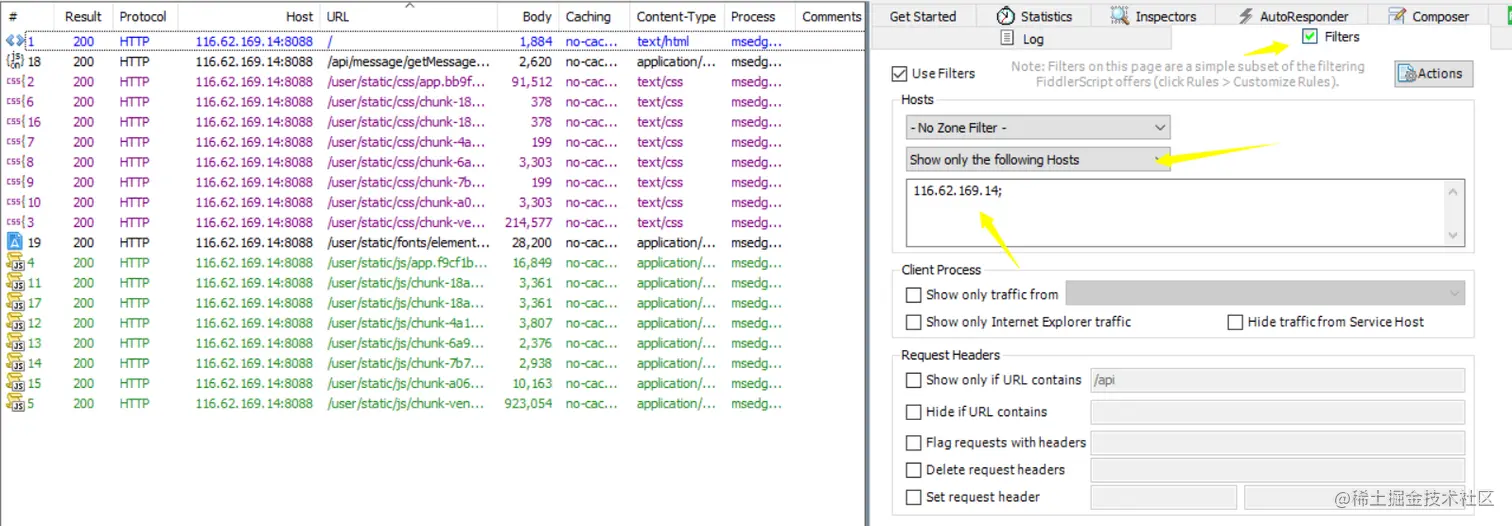Click the CSS icon of session 9

point(14,182)
